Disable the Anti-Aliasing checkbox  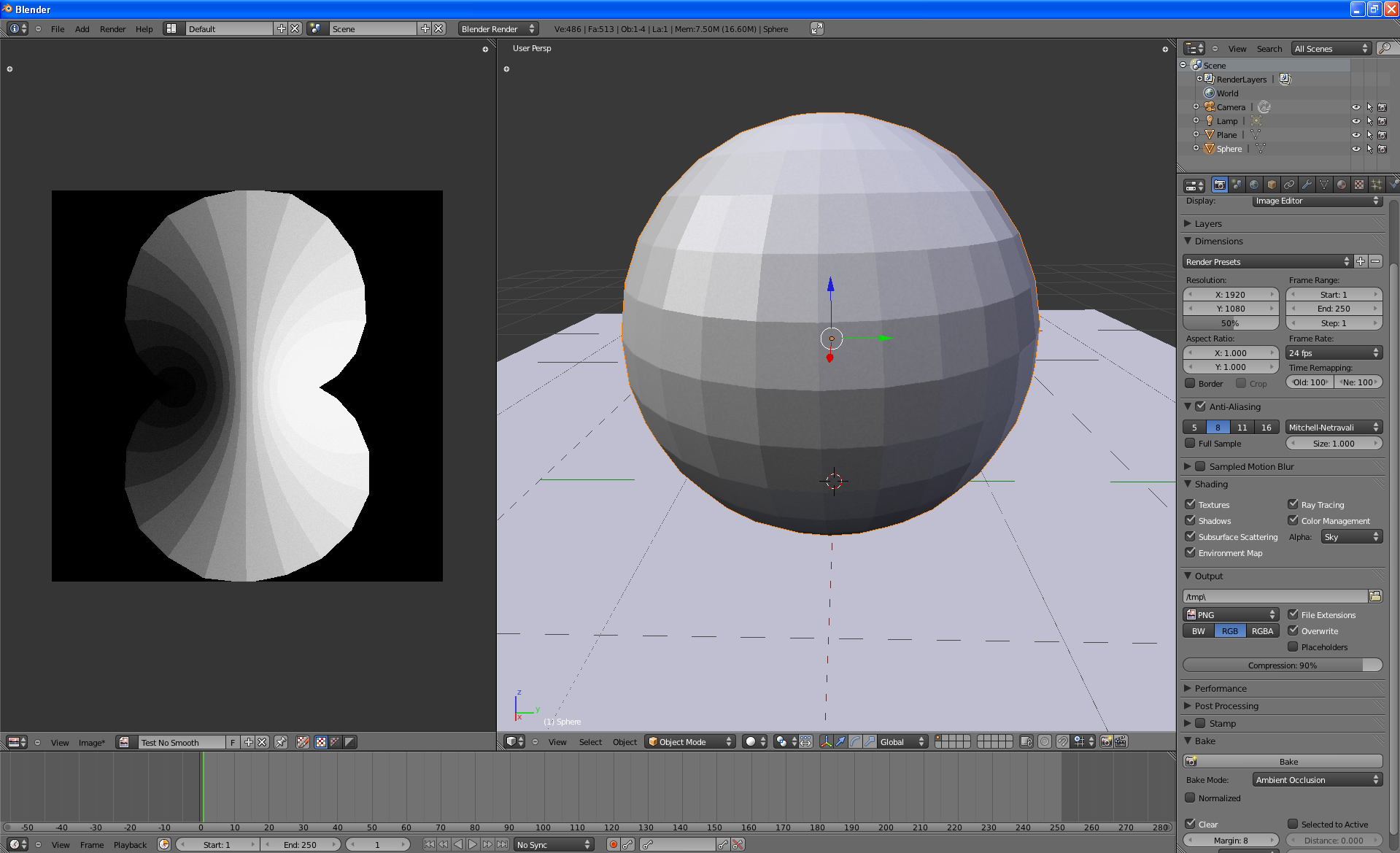[1200, 406]
